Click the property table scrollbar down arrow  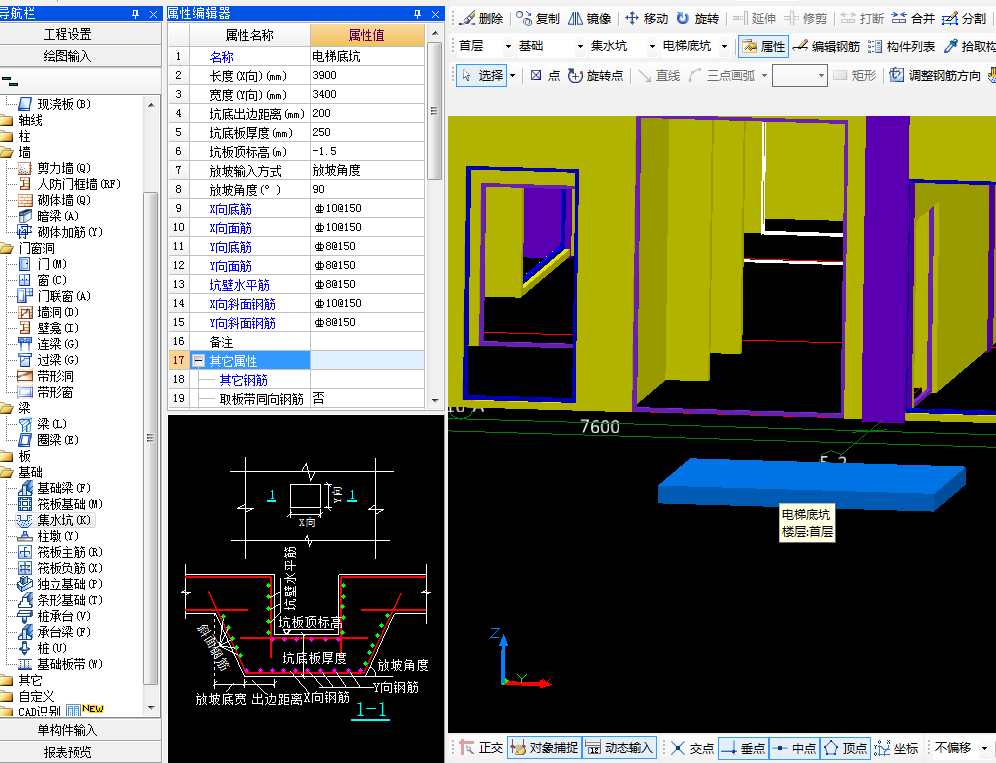point(435,400)
